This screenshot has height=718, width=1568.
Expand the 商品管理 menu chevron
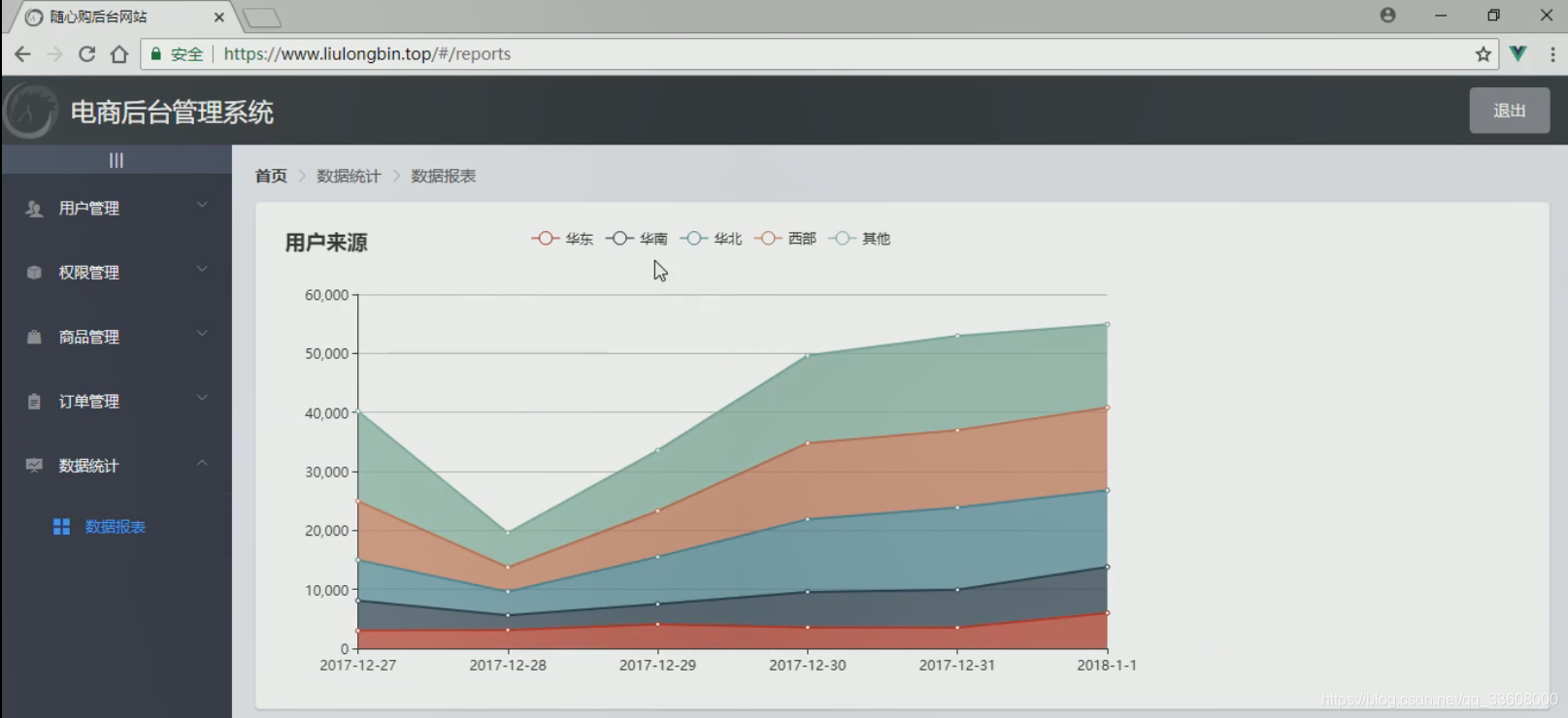[x=202, y=334]
